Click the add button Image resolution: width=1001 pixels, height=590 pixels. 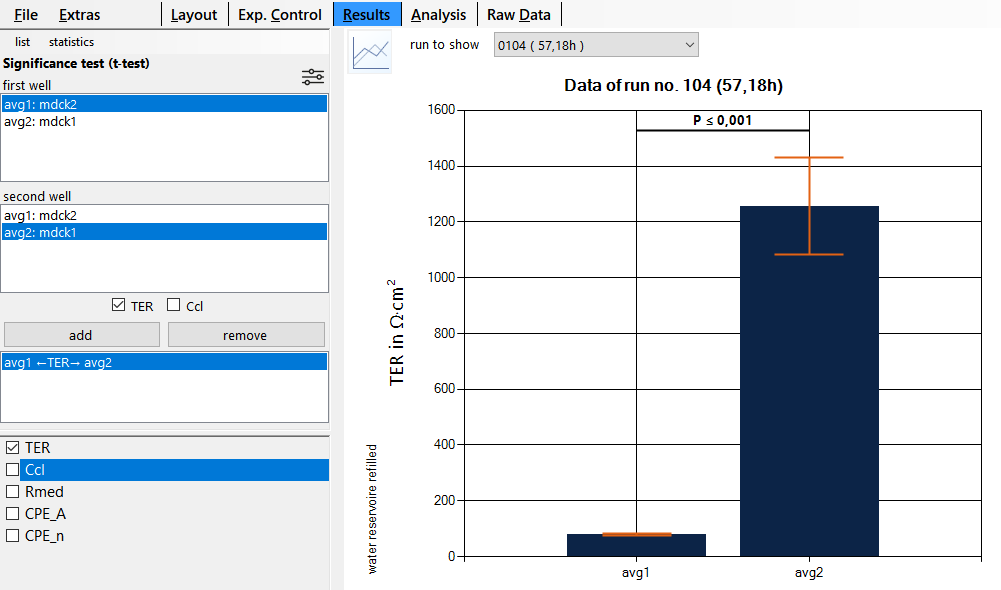(x=81, y=334)
